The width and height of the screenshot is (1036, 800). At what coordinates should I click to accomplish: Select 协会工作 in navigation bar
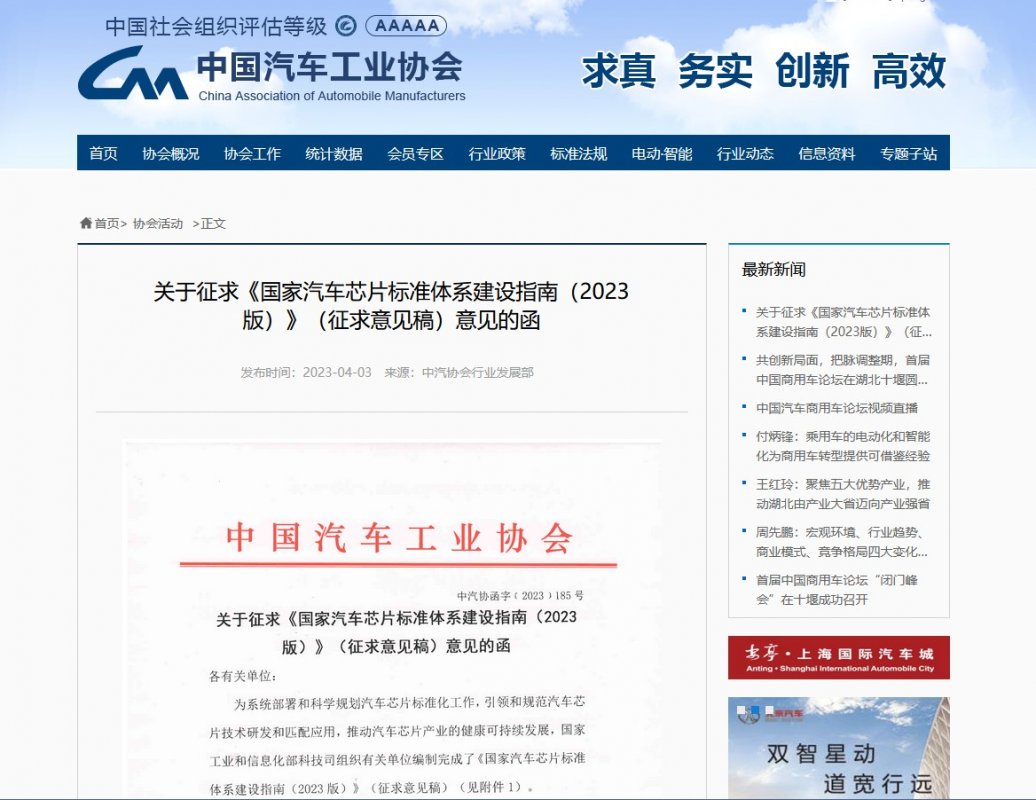pyautogui.click(x=252, y=153)
